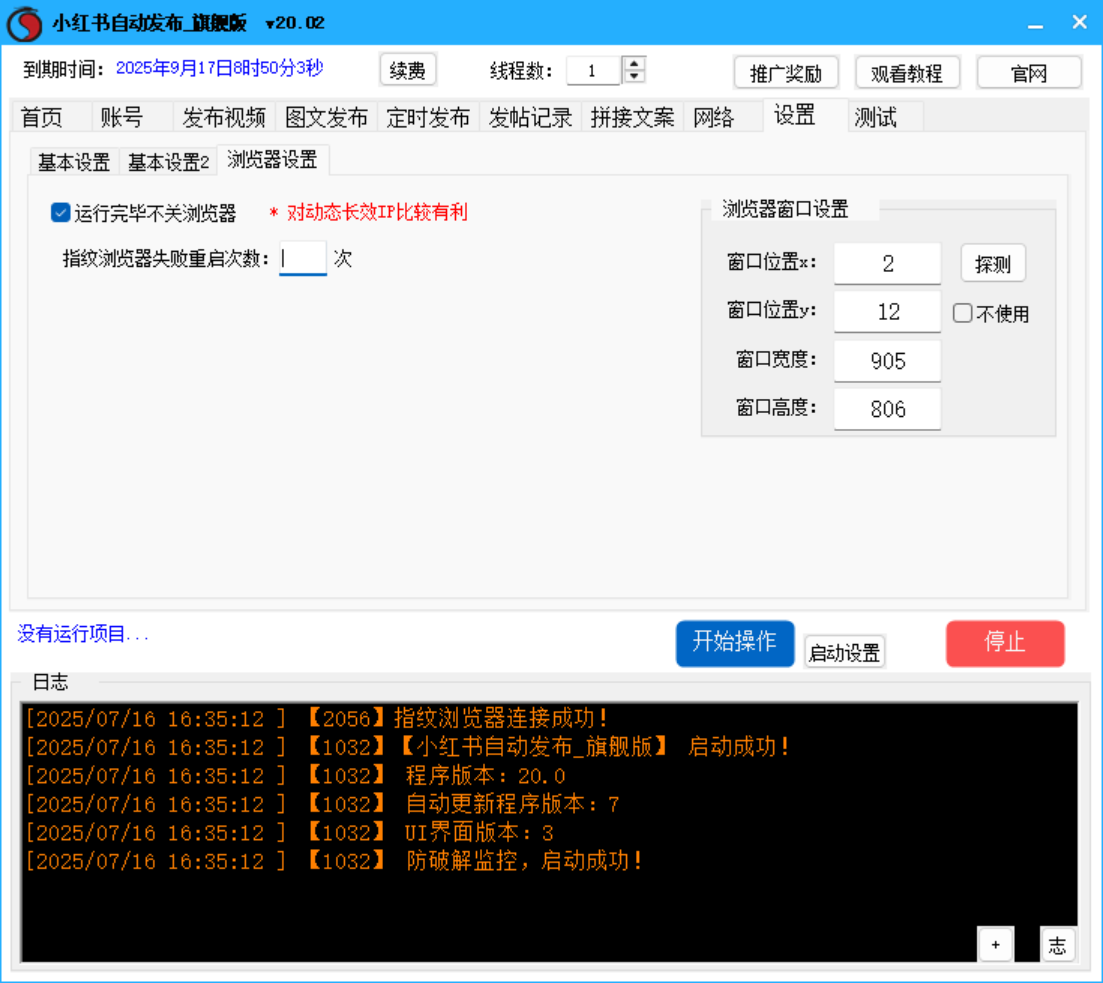1103x983 pixels.
Task: Open the 观看教程 tutorial button
Action: click(907, 72)
